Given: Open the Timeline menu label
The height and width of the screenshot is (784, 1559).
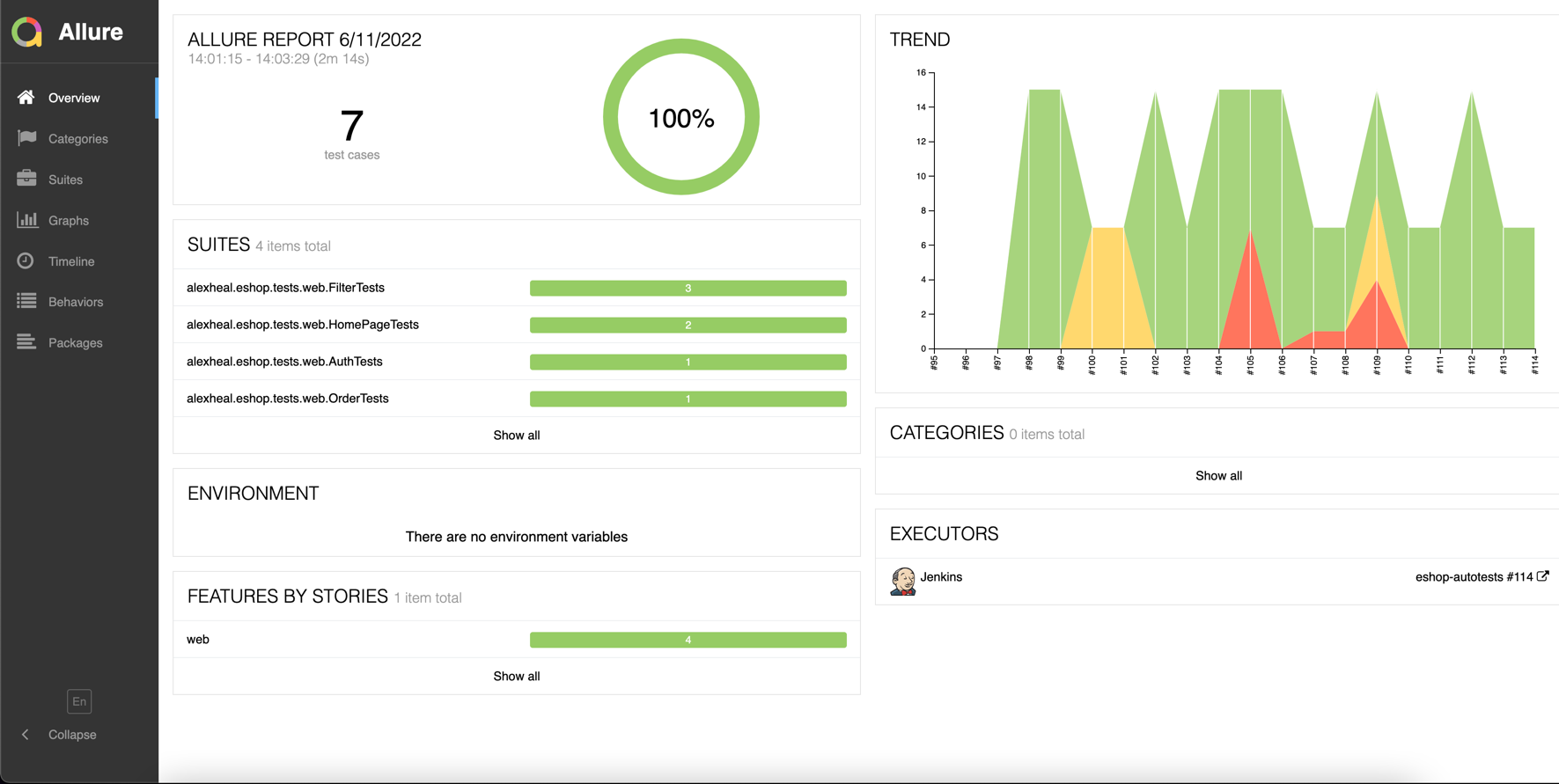Looking at the screenshot, I should [71, 261].
